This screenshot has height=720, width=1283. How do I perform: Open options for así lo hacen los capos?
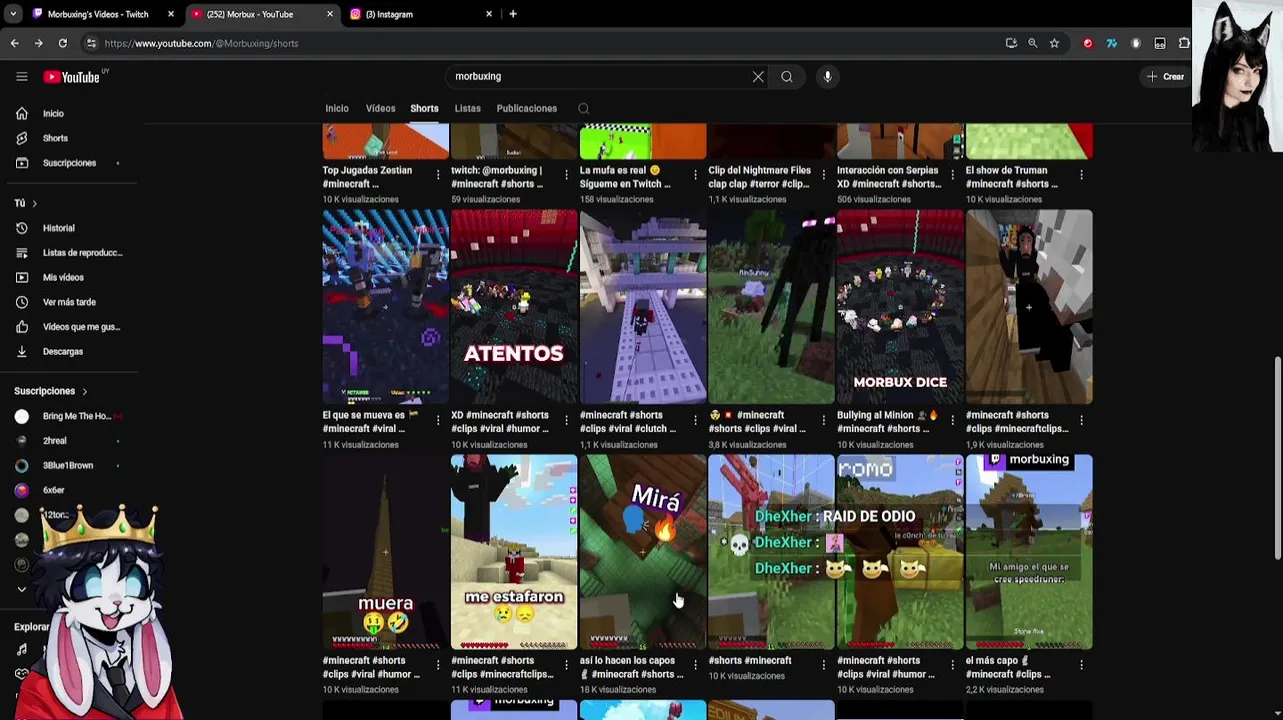[695, 665]
